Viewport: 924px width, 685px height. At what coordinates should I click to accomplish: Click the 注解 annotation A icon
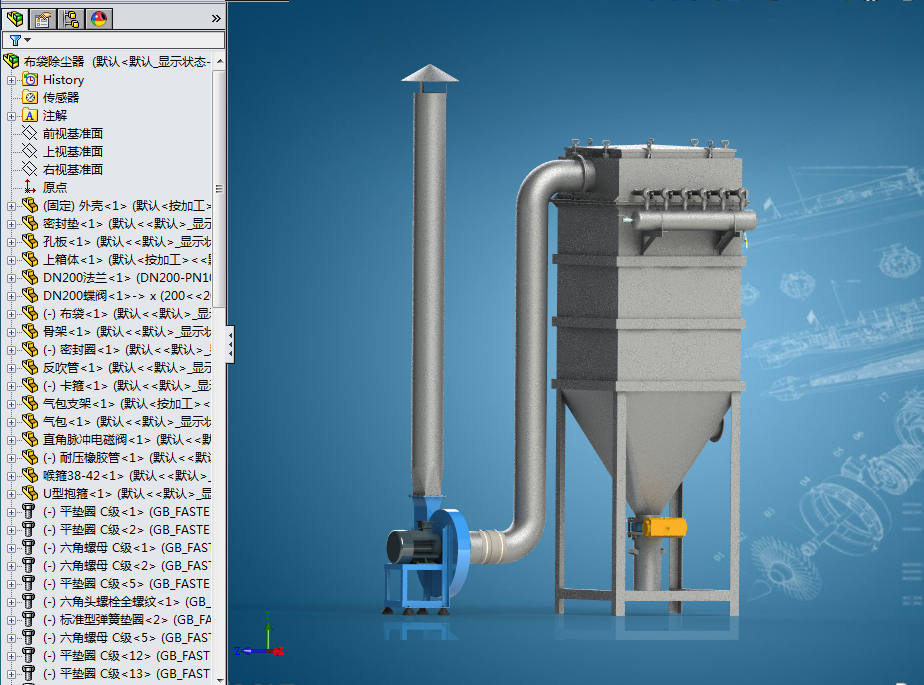tap(30, 115)
